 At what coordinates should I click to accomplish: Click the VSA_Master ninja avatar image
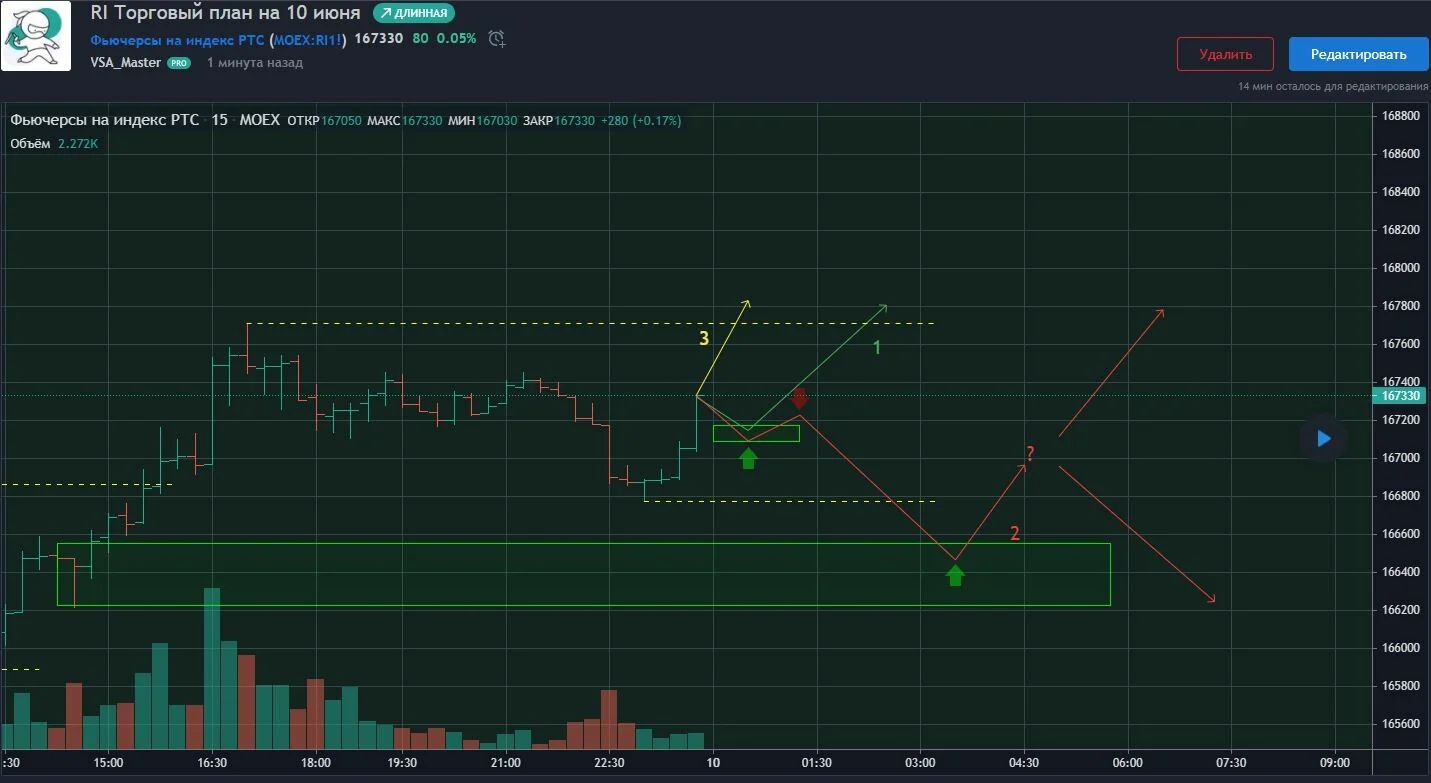36,36
